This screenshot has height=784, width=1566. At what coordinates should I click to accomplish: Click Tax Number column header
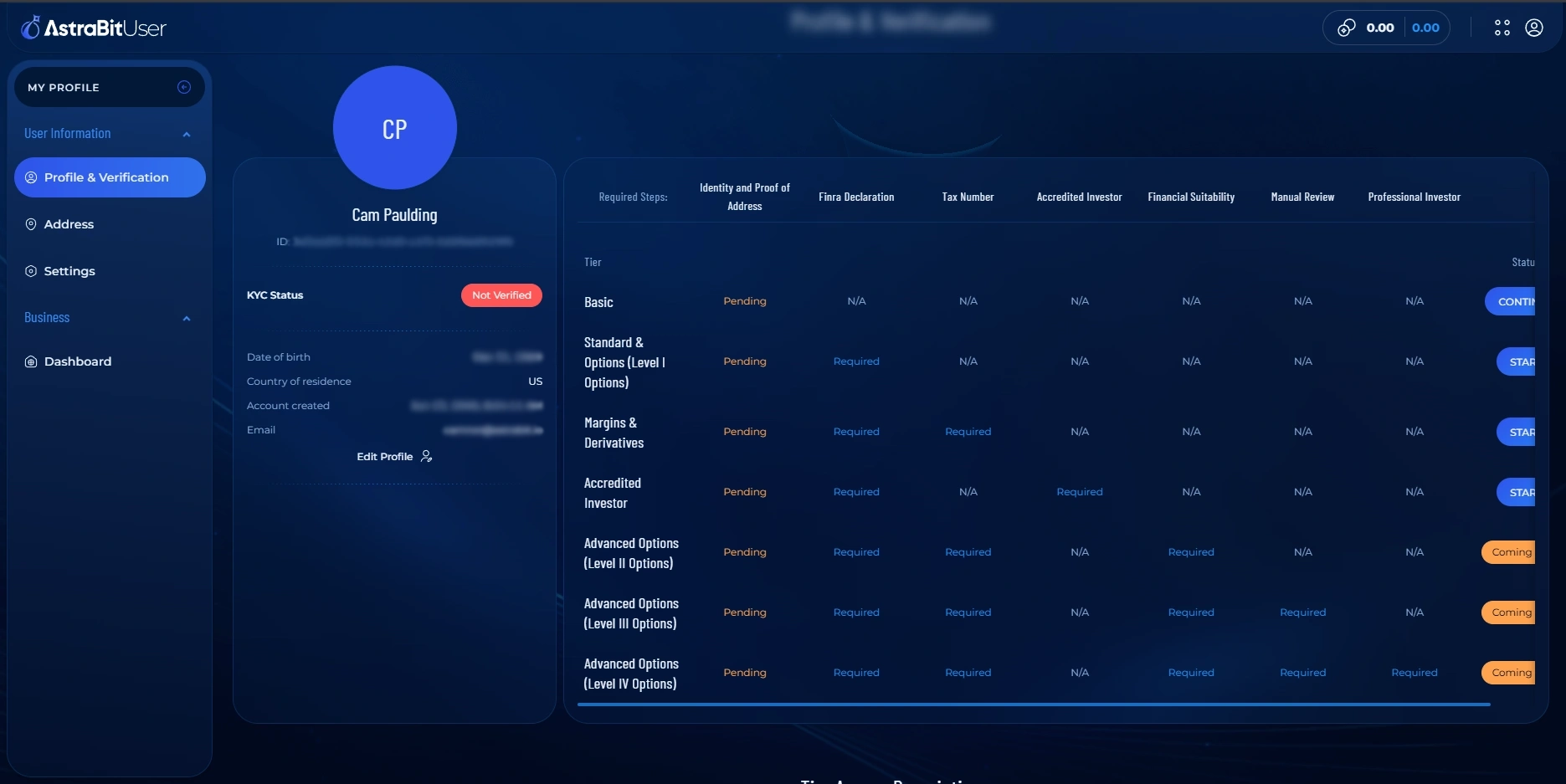point(968,197)
